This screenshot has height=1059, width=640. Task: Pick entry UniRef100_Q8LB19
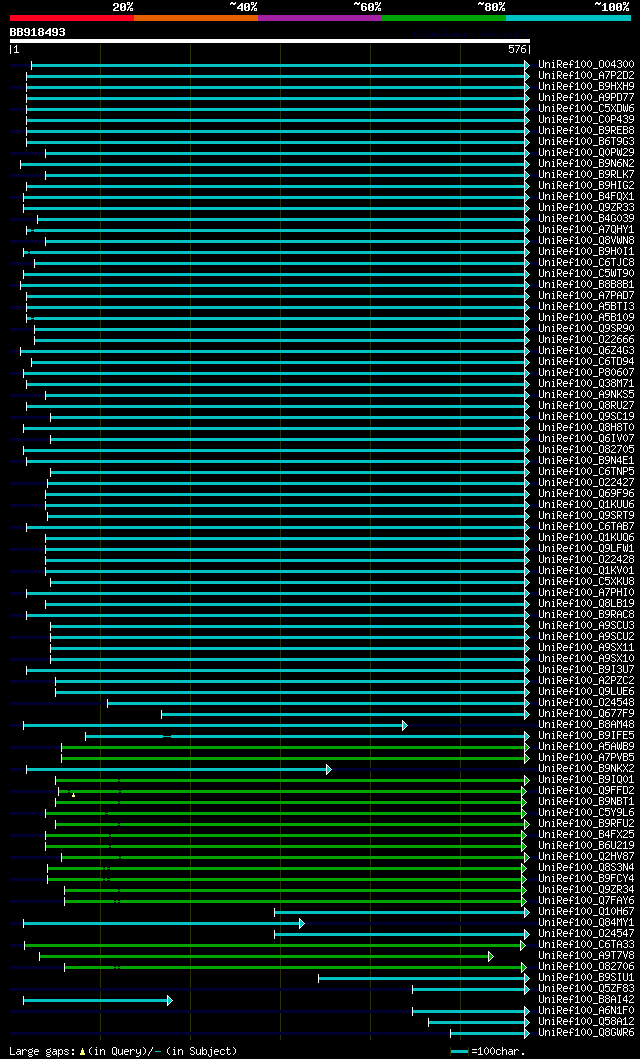click(586, 604)
